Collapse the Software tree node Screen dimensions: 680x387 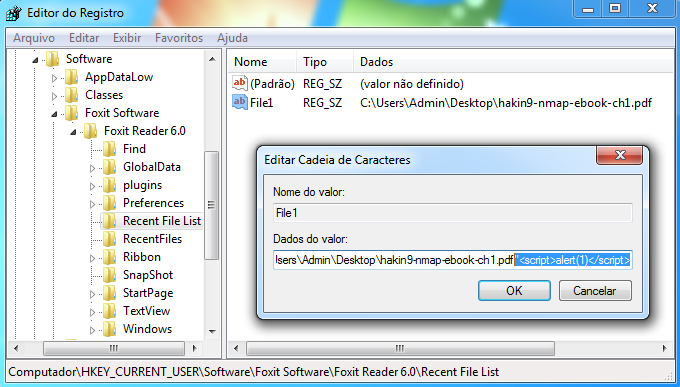(x=35, y=60)
